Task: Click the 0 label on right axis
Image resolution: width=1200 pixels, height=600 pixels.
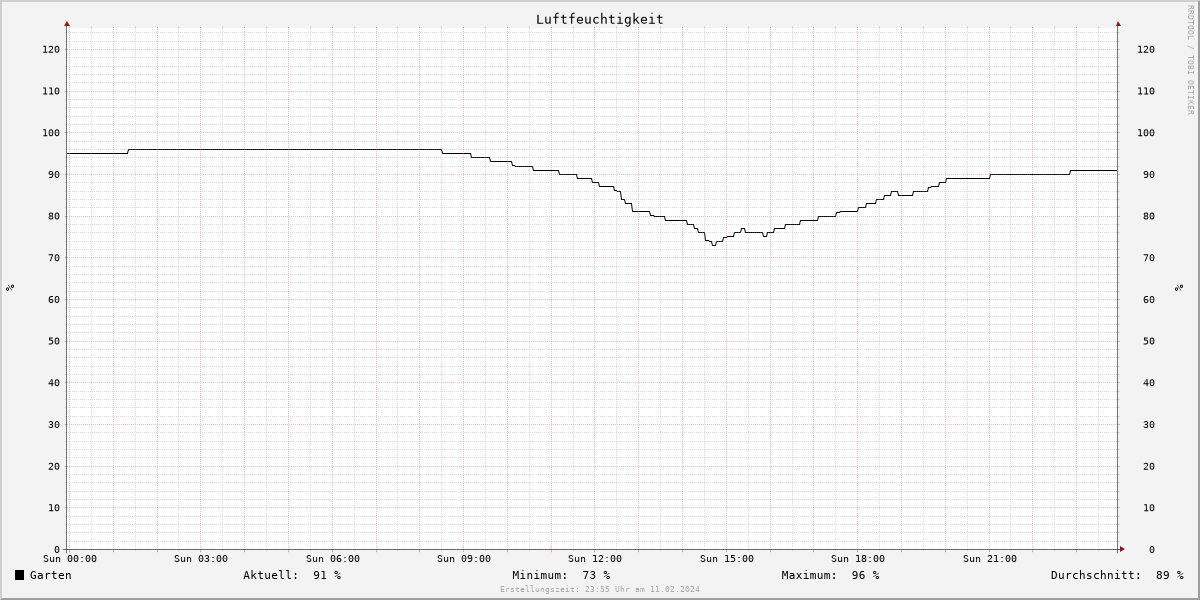Action: click(x=1152, y=549)
